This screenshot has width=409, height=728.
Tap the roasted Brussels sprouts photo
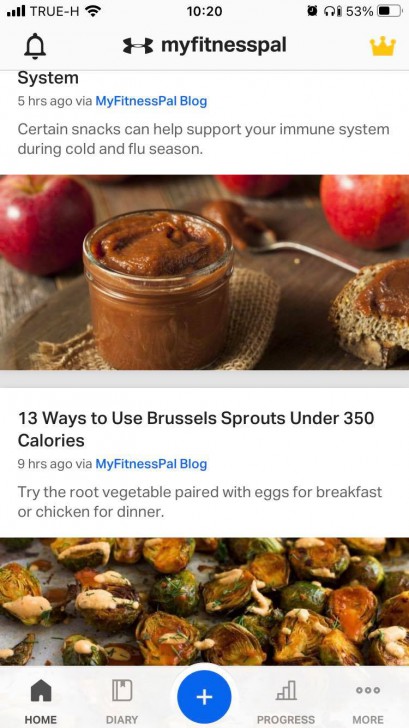click(204, 602)
